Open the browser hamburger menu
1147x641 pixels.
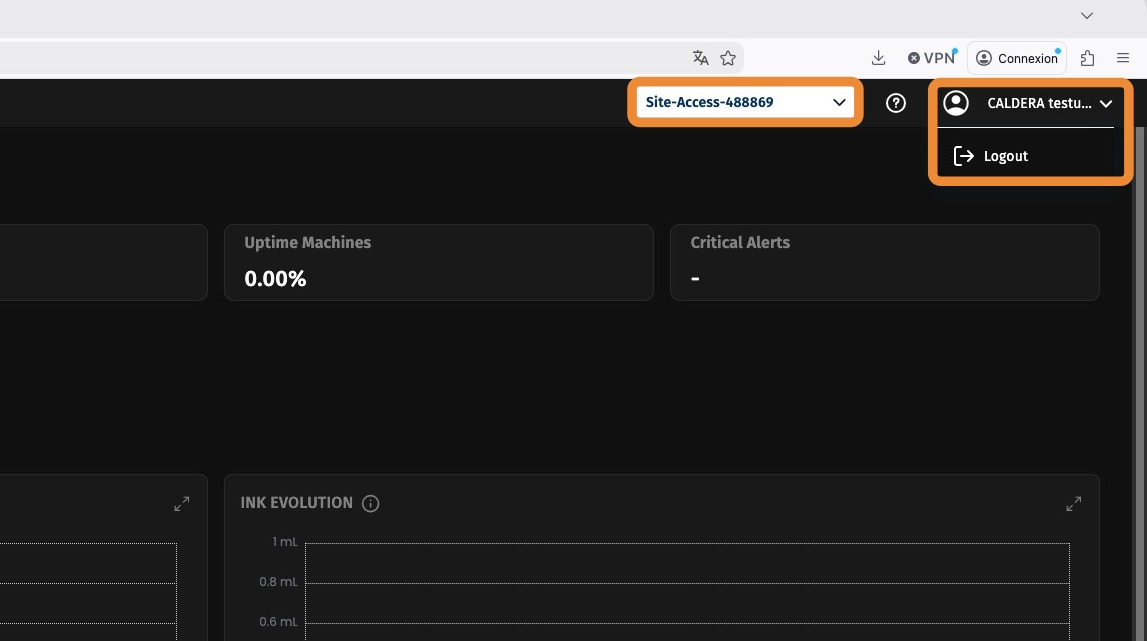coord(1123,58)
